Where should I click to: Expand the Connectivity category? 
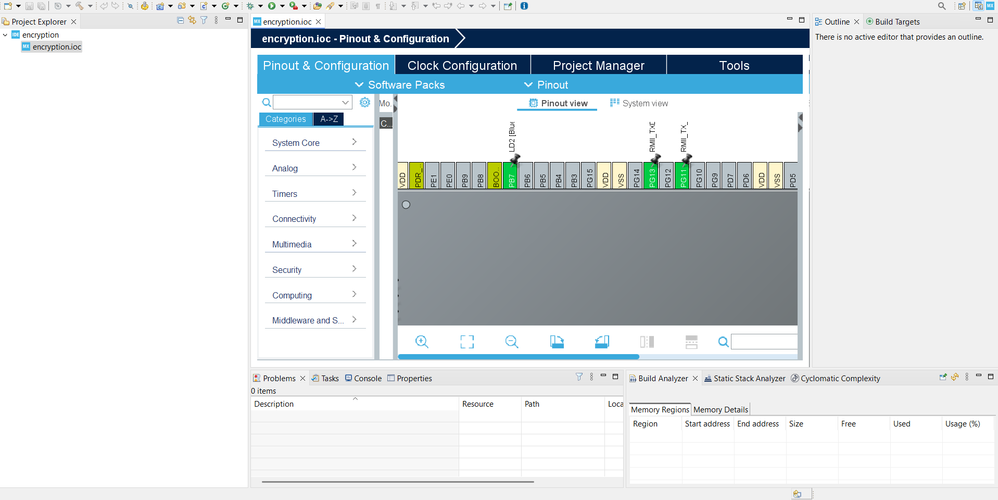(x=315, y=219)
